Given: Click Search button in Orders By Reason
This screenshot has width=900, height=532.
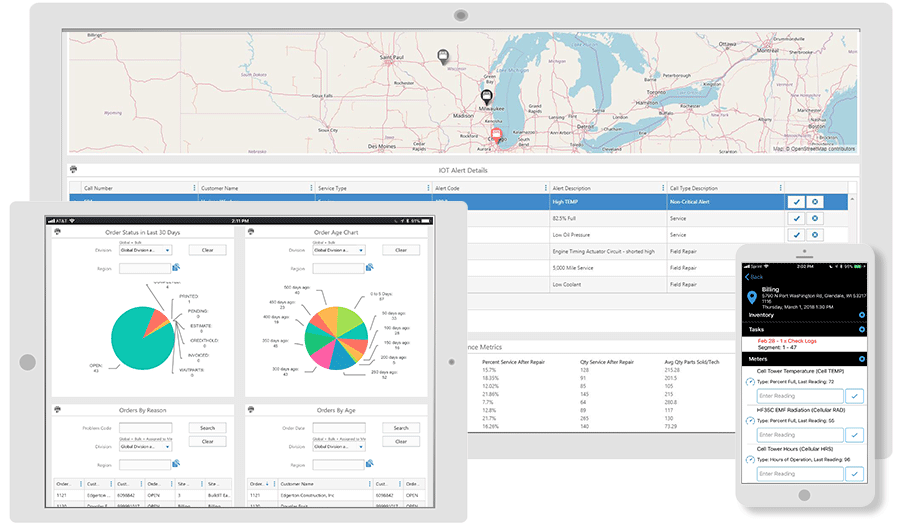Looking at the screenshot, I should coord(207,428).
